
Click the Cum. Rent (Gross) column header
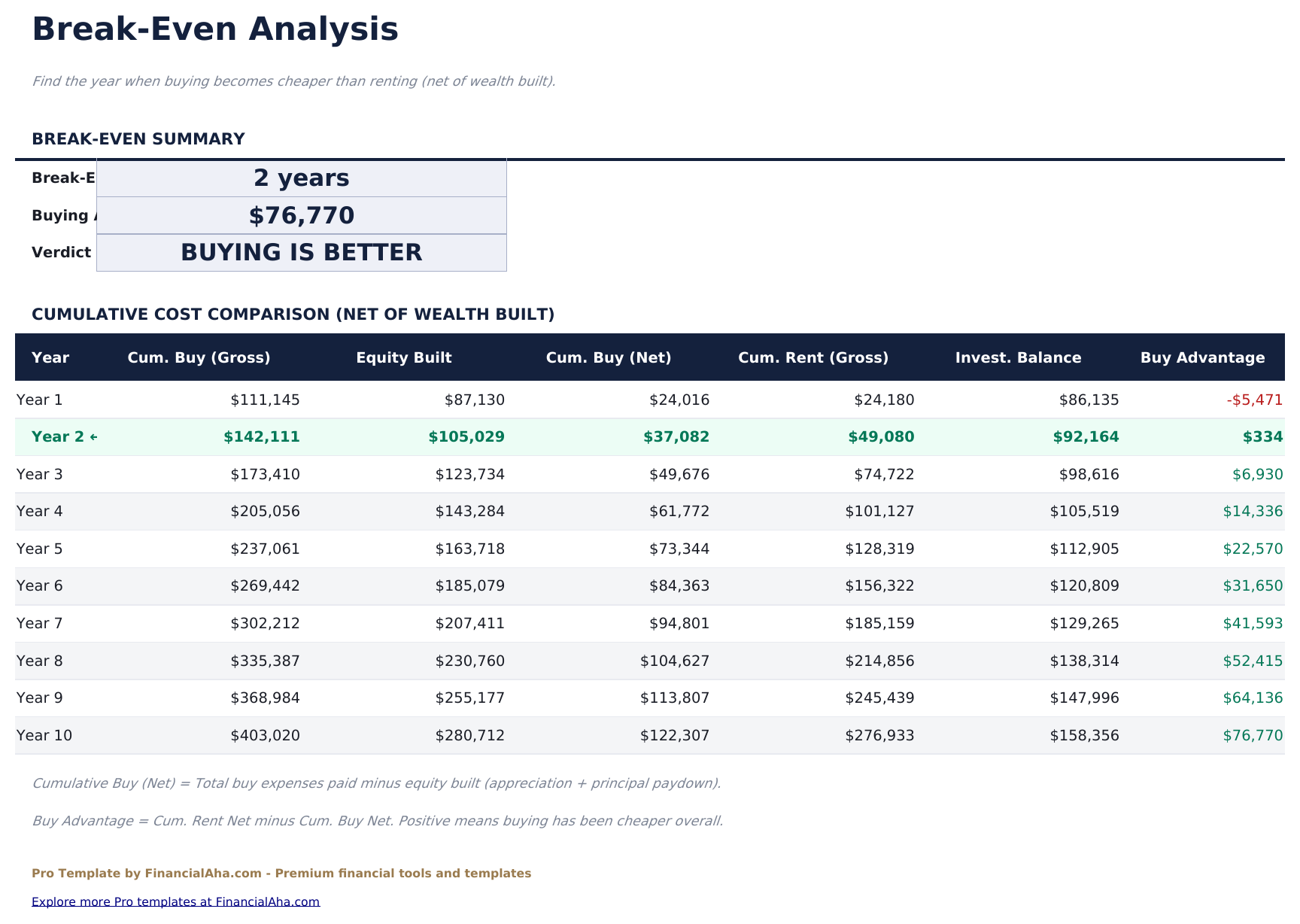tap(814, 357)
